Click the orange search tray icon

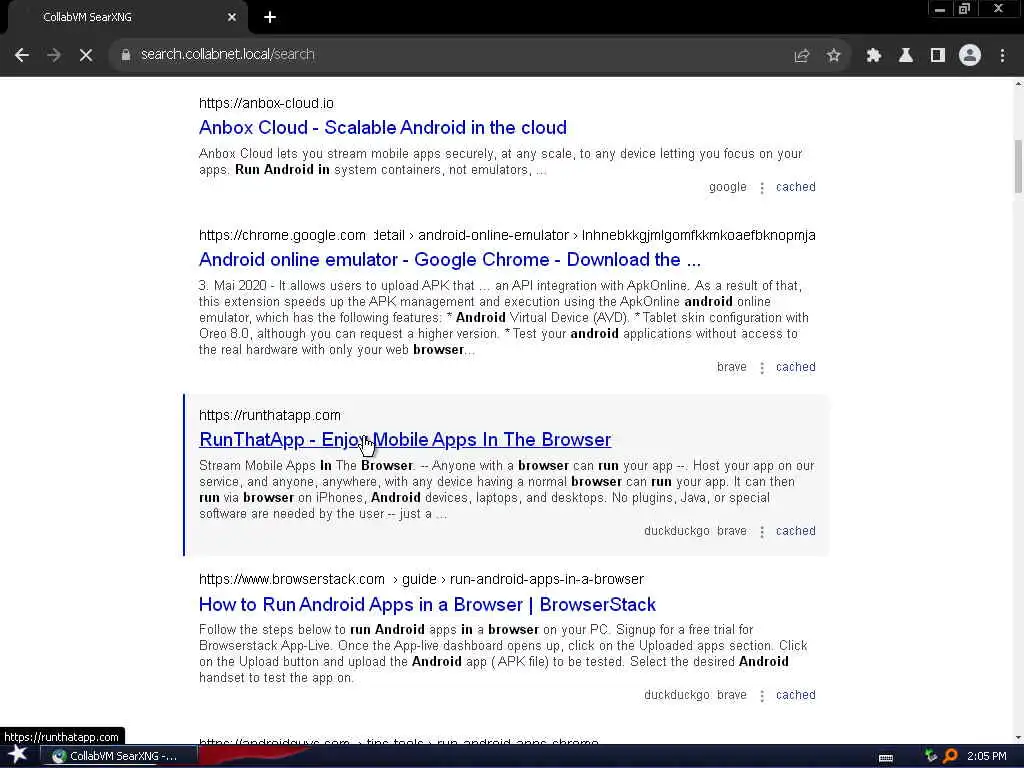coord(951,756)
